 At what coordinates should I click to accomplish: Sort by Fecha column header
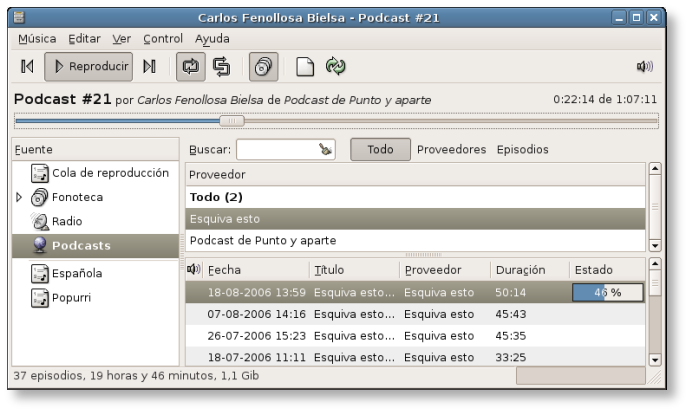coord(224,270)
